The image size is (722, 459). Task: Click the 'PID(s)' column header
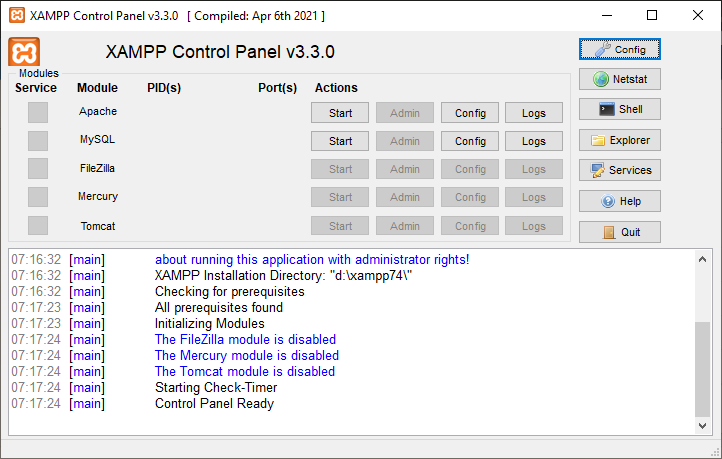click(164, 88)
